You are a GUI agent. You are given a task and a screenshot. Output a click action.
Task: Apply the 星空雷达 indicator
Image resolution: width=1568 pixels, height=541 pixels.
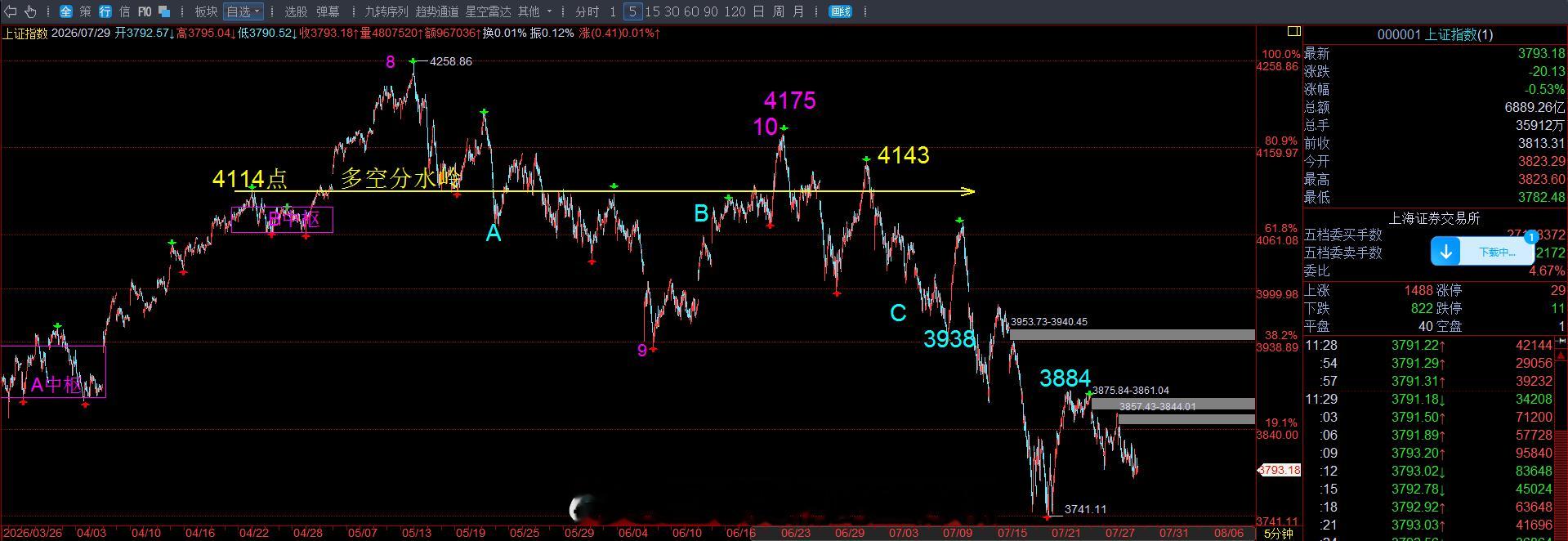pyautogui.click(x=488, y=11)
